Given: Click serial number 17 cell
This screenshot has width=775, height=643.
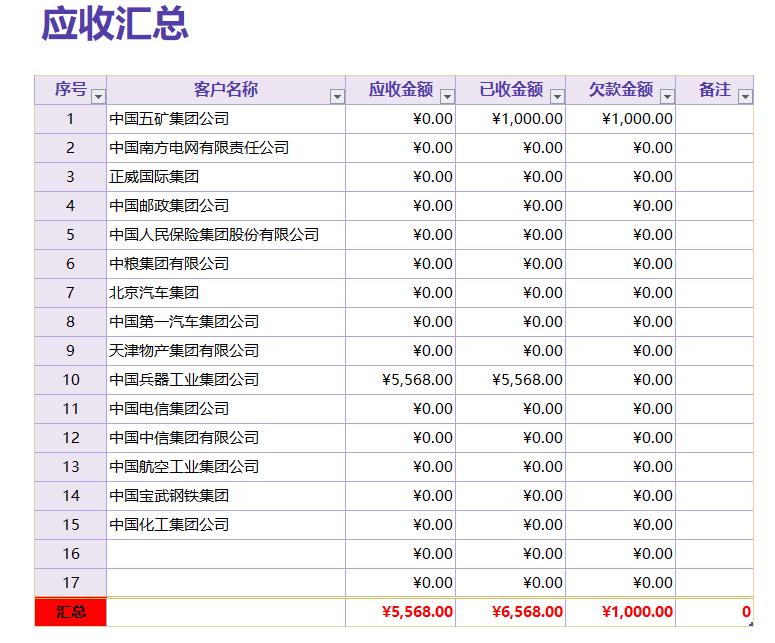Looking at the screenshot, I should point(71,583).
